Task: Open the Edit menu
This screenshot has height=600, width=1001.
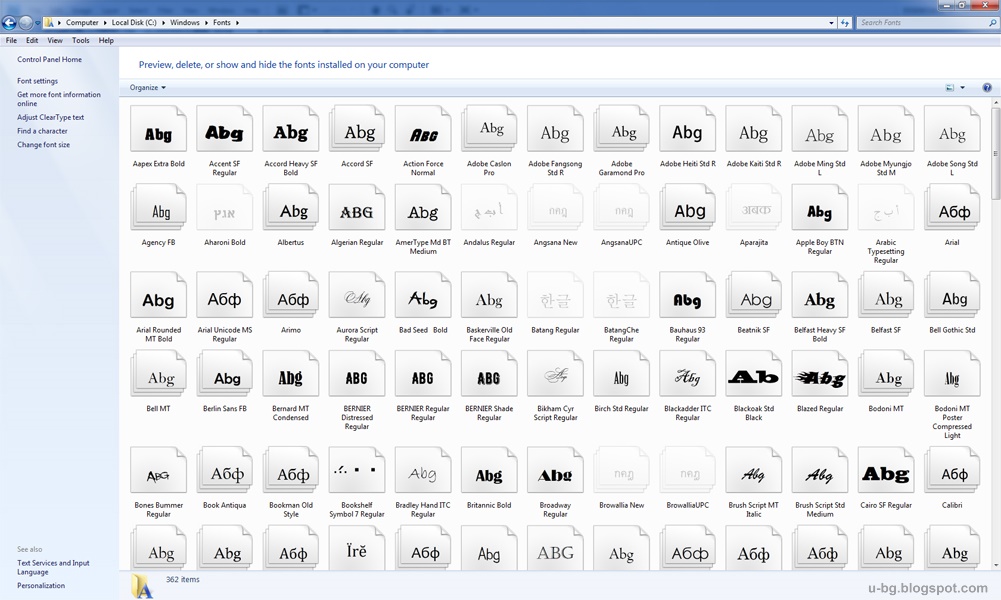Action: point(32,40)
